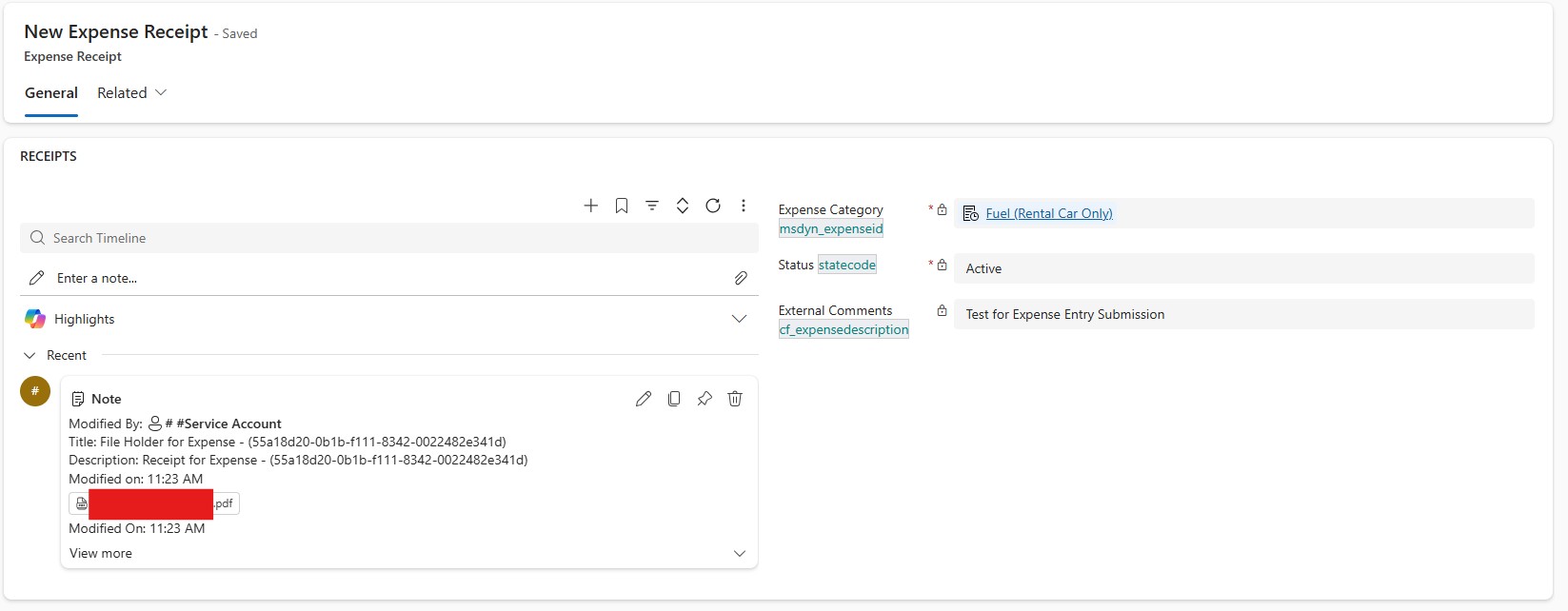This screenshot has width=1568, height=611.
Task: Open timeline more commands menu
Action: [x=744, y=206]
